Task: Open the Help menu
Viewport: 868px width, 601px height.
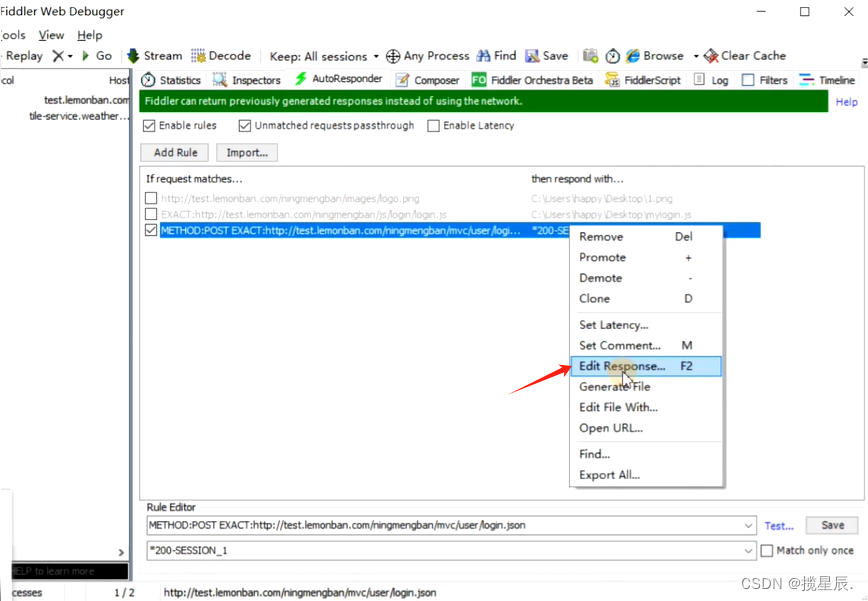Action: (90, 35)
